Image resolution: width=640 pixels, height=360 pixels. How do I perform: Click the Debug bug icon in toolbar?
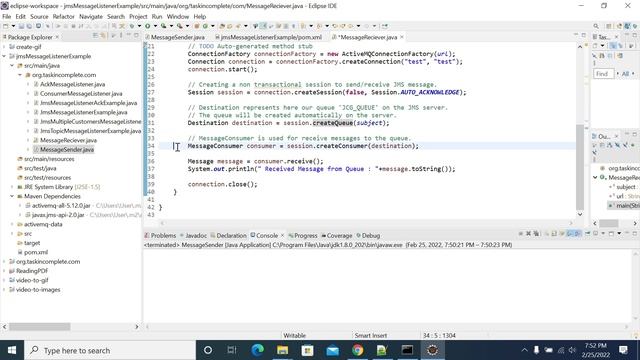coord(131,26)
